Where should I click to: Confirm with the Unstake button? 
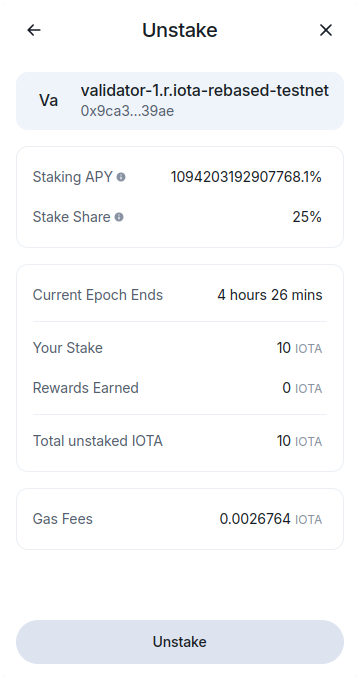(180, 642)
